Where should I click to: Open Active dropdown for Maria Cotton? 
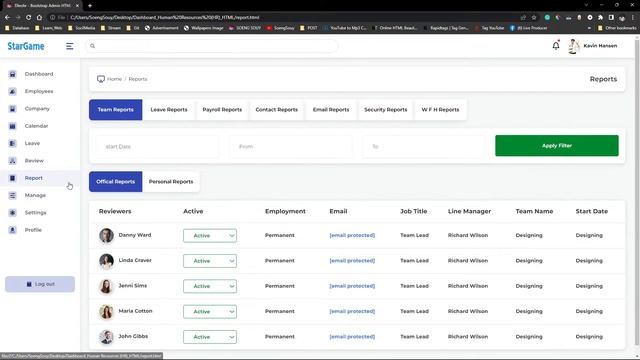[210, 311]
